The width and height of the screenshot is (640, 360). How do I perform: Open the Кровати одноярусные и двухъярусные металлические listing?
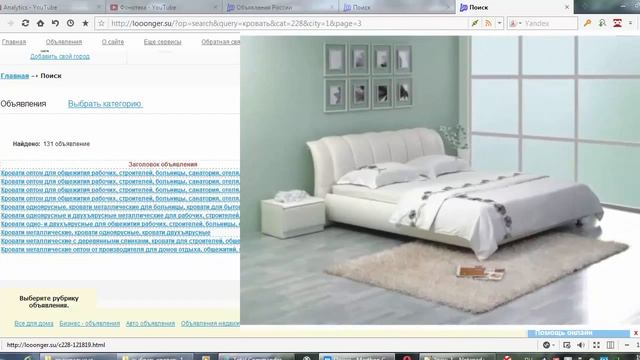[120, 216]
